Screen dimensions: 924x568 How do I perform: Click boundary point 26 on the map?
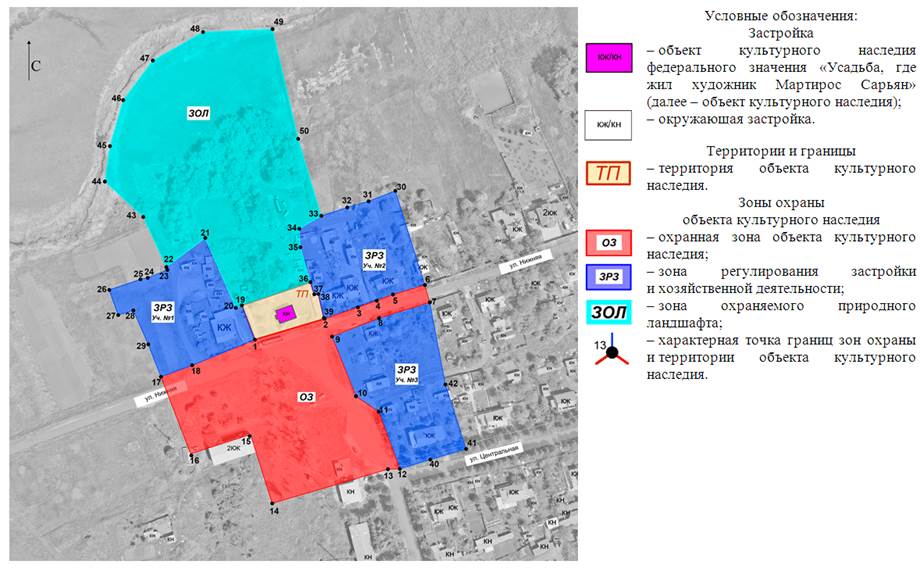point(110,289)
